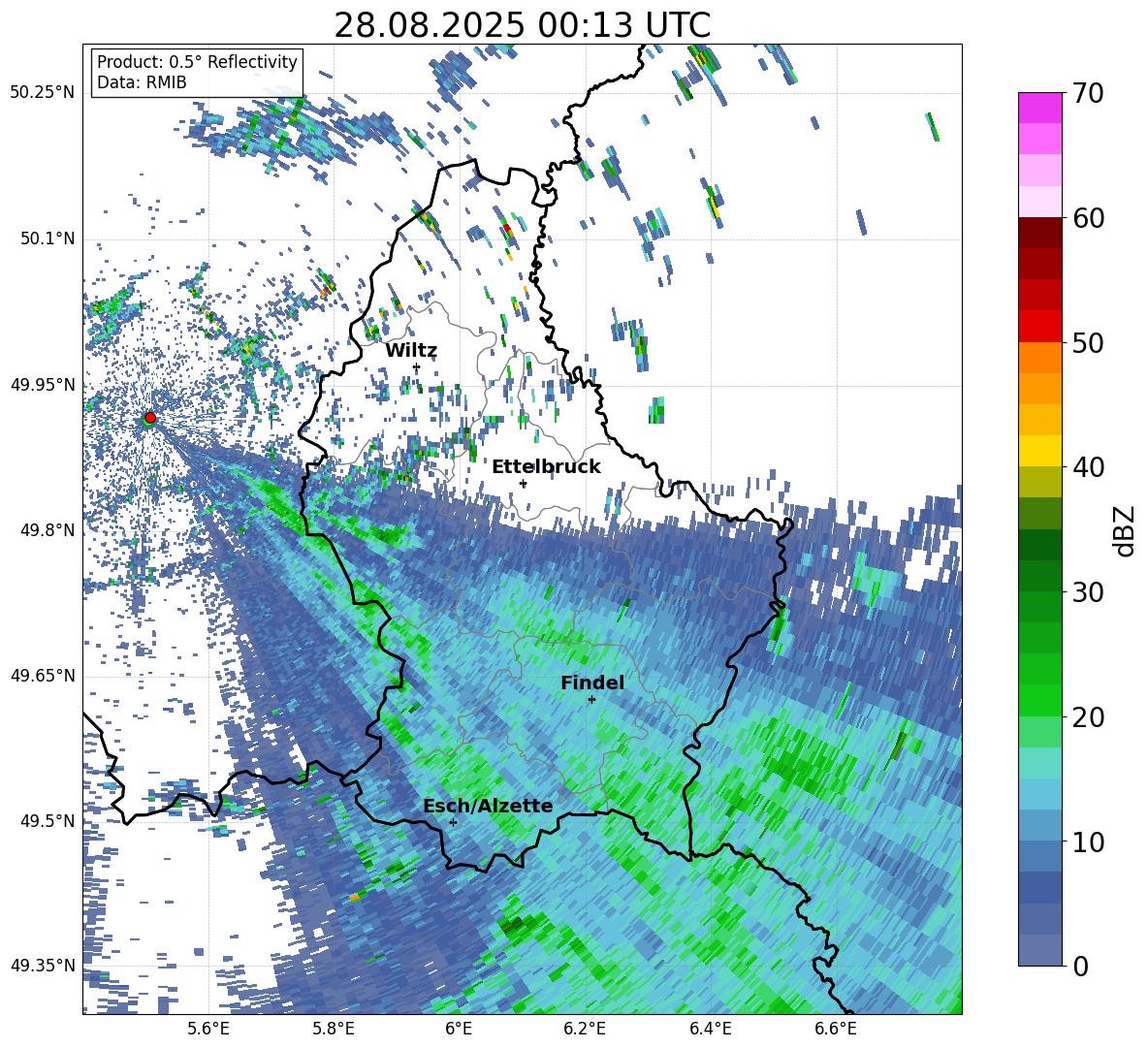Click the cross marker below Findel
The image size is (1148, 1048).
[591, 700]
